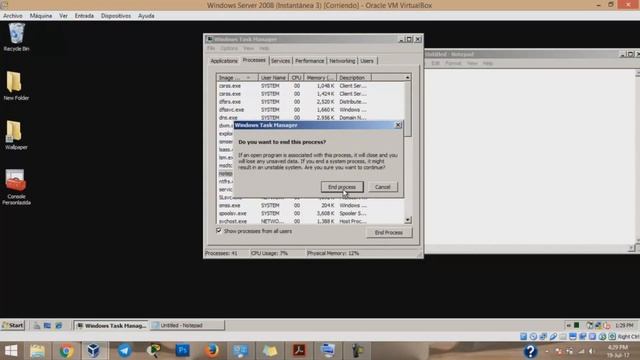This screenshot has height=360, width=640.
Task: Open the Máquina menu
Action: pos(41,16)
